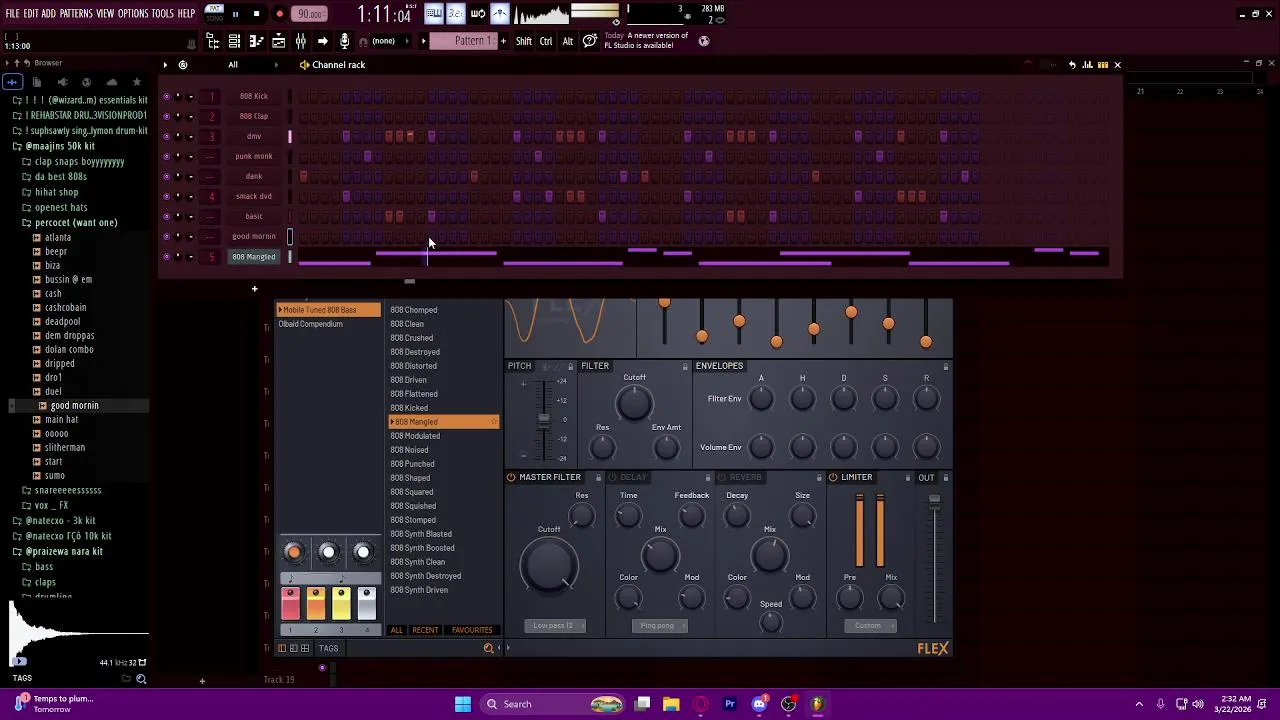
Task: Open Windows Start menu
Action: [x=463, y=704]
